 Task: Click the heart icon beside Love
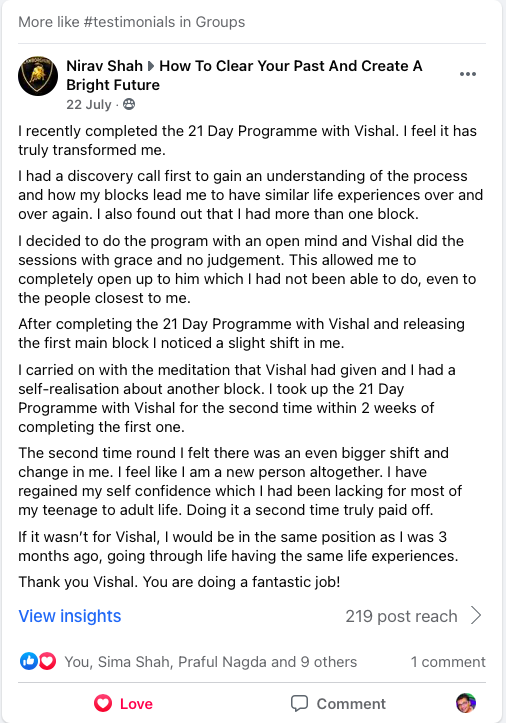pos(103,704)
